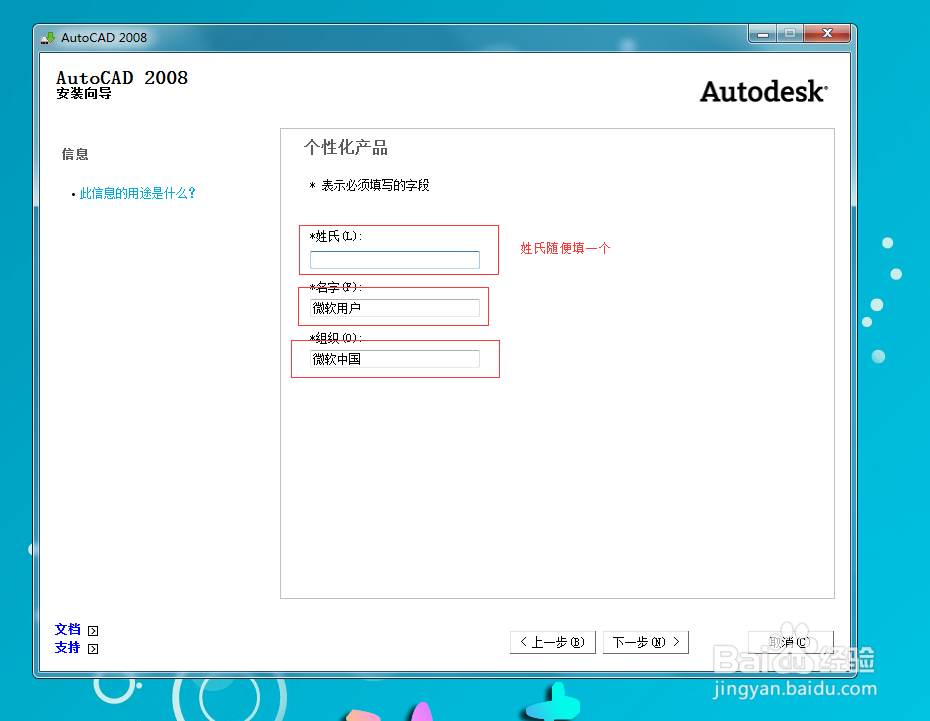Viewport: 930px width, 721px height.
Task: Click the 信息 sidebar heading
Action: (75, 154)
